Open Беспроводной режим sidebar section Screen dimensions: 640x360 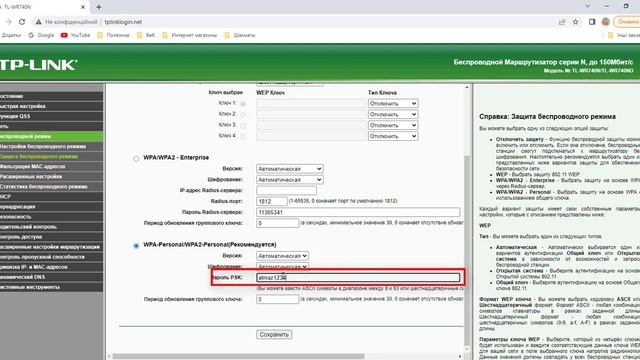point(51,136)
